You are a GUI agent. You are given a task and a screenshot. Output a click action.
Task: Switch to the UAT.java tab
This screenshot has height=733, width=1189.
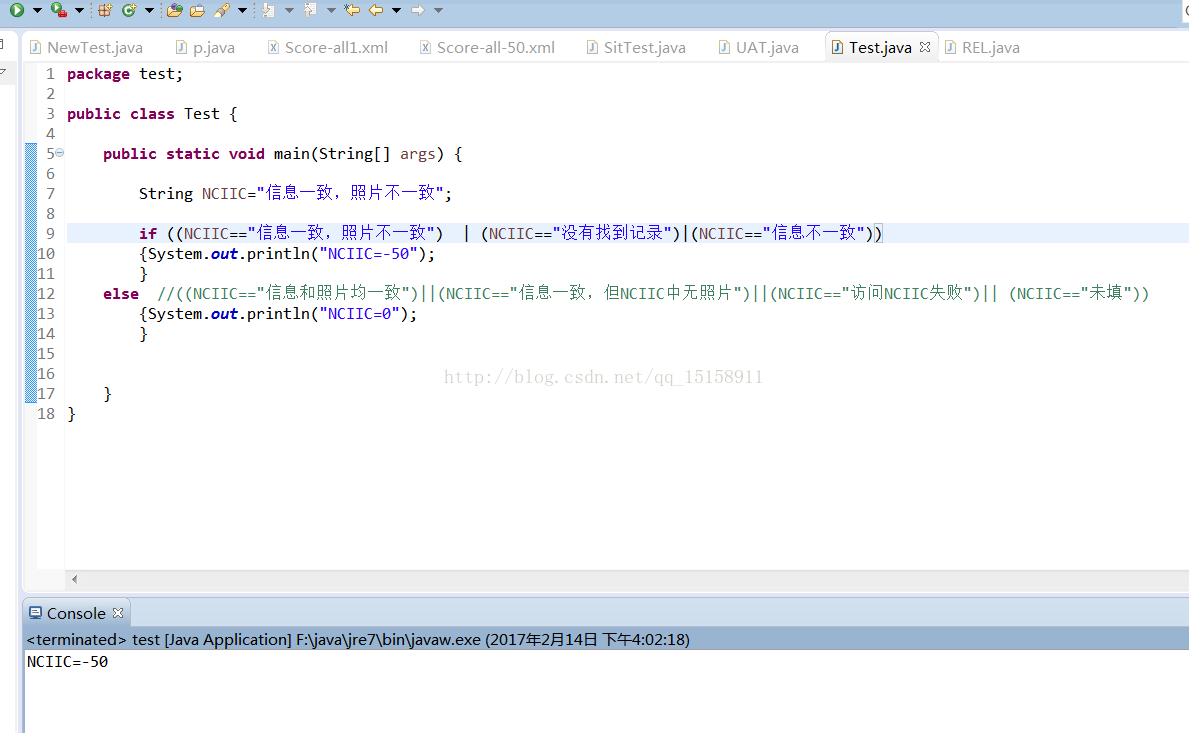point(759,48)
